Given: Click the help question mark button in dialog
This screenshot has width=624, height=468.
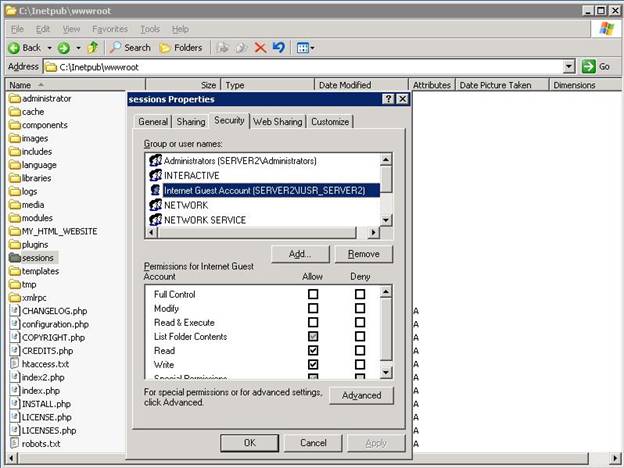Looking at the screenshot, I should pos(388,99).
